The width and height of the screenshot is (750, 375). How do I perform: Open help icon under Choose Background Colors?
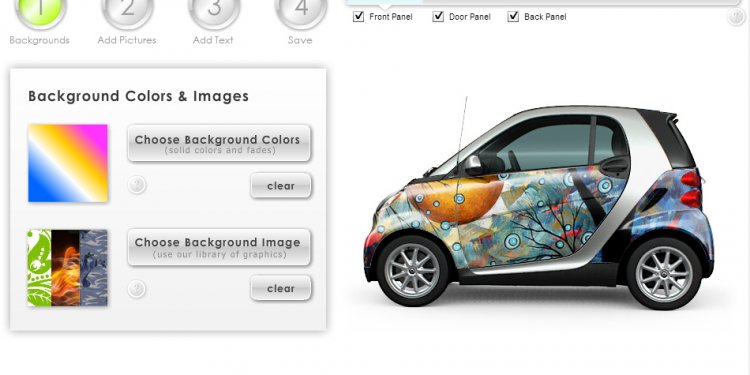click(137, 185)
